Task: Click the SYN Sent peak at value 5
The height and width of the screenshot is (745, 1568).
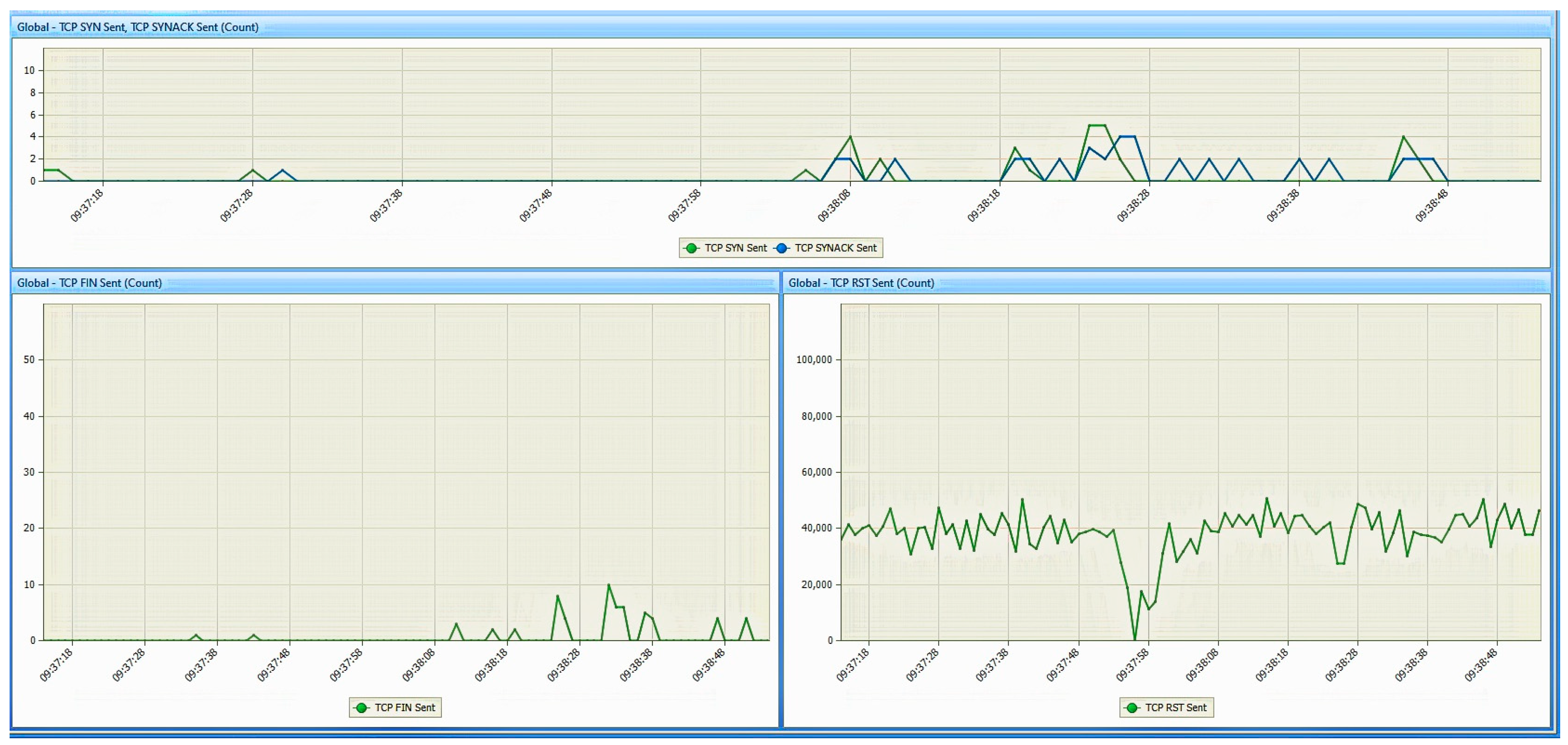Action: (x=1097, y=126)
